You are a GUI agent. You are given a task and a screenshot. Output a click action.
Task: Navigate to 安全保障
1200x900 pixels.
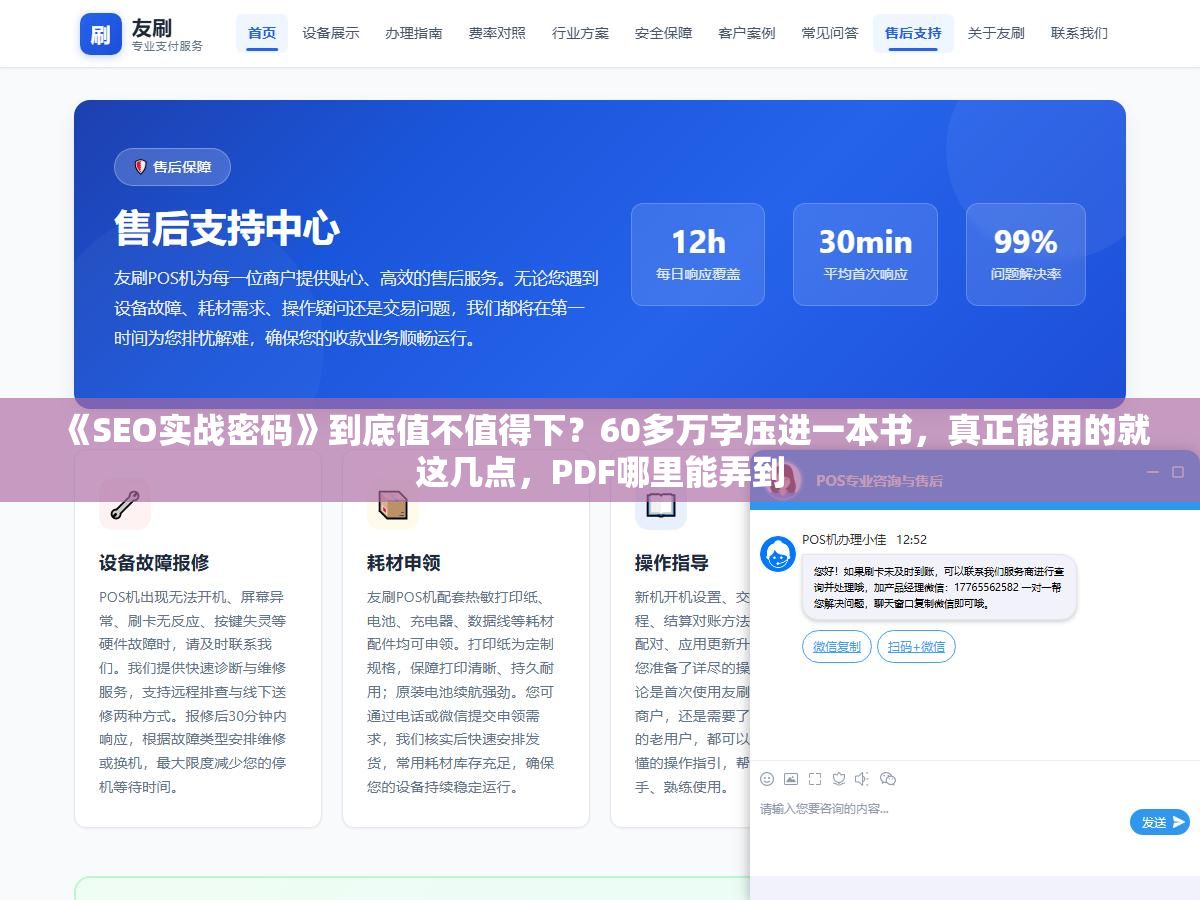click(663, 33)
